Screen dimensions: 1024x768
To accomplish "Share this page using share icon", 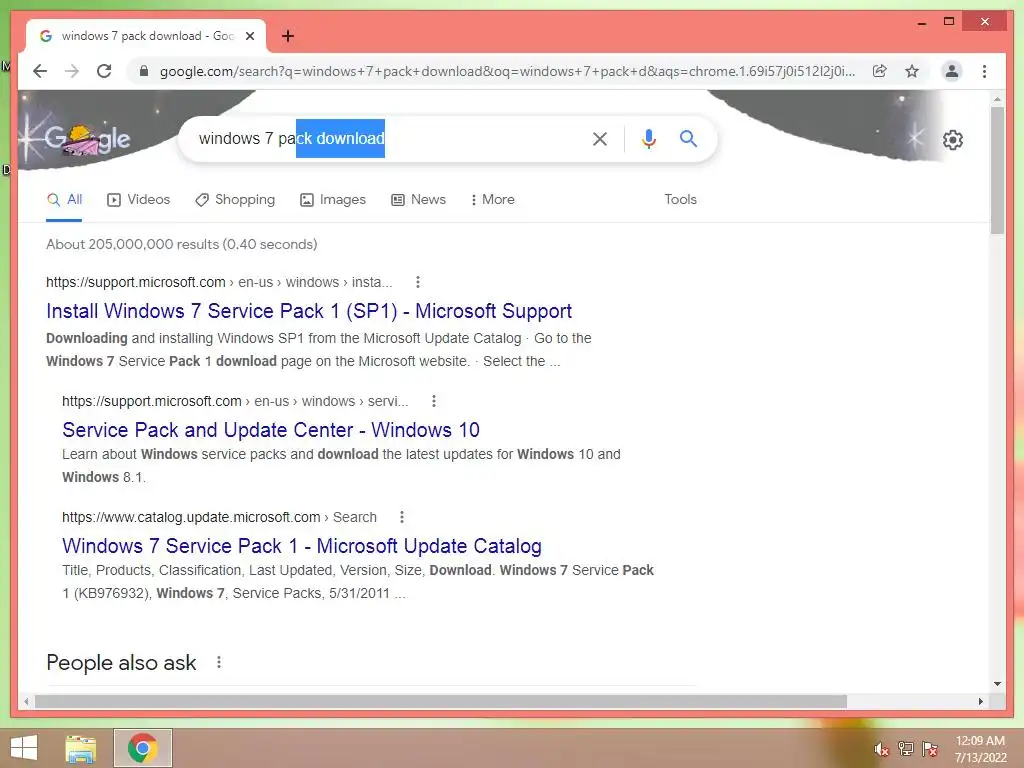I will click(x=880, y=71).
